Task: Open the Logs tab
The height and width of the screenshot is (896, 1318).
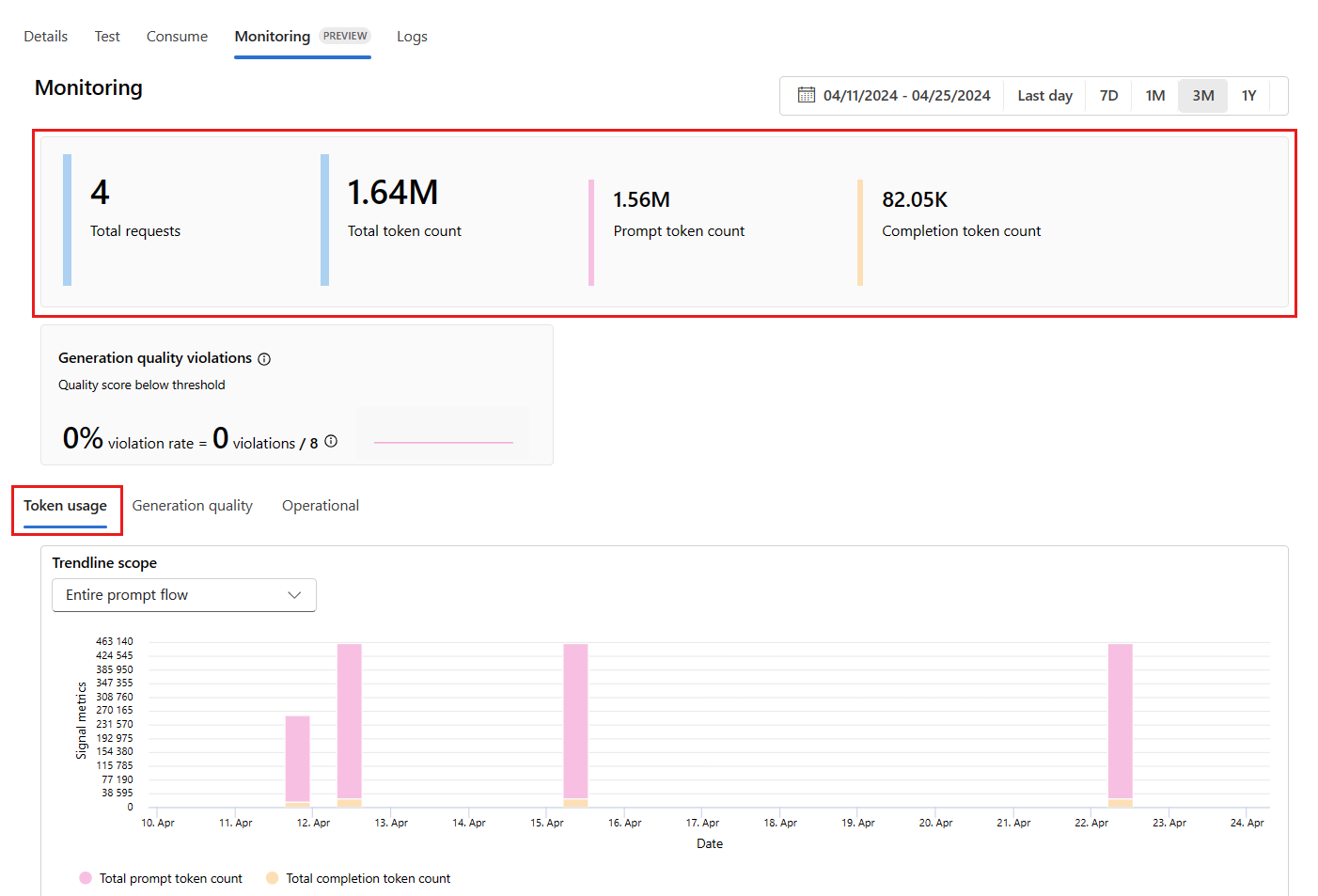Action: tap(412, 37)
